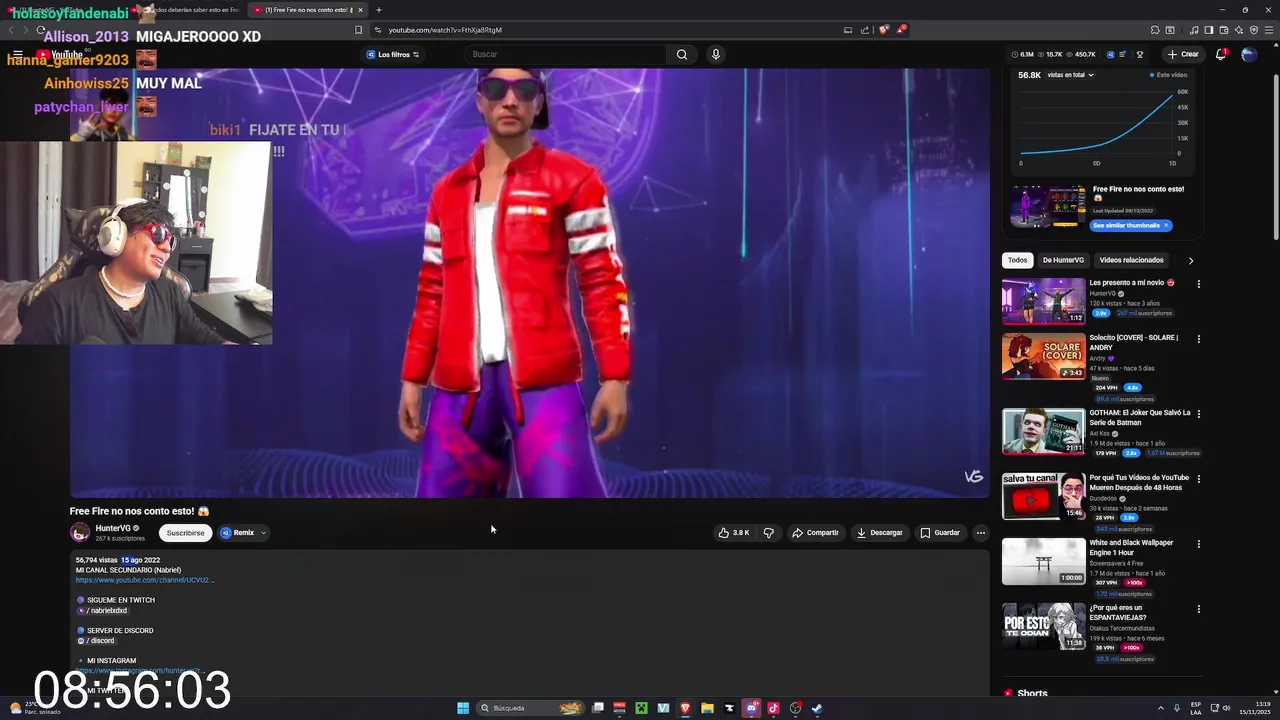The width and height of the screenshot is (1280, 720).
Task: Open options for Por qué eres un ESPANTAVIEJAS
Action: point(1198,609)
